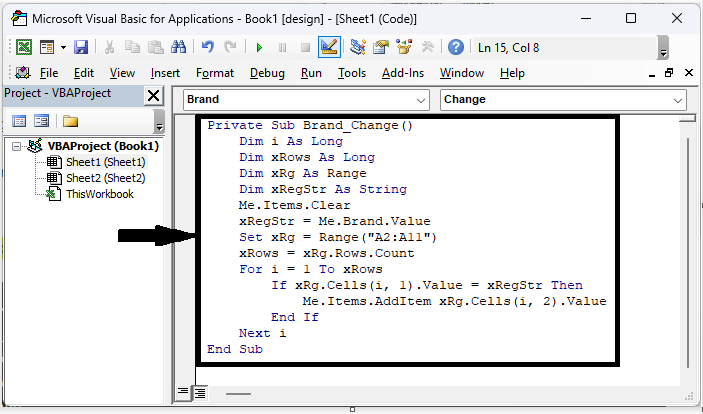The image size is (703, 414).
Task: Toggle Folders icon in Project pane
Action: 70,121
